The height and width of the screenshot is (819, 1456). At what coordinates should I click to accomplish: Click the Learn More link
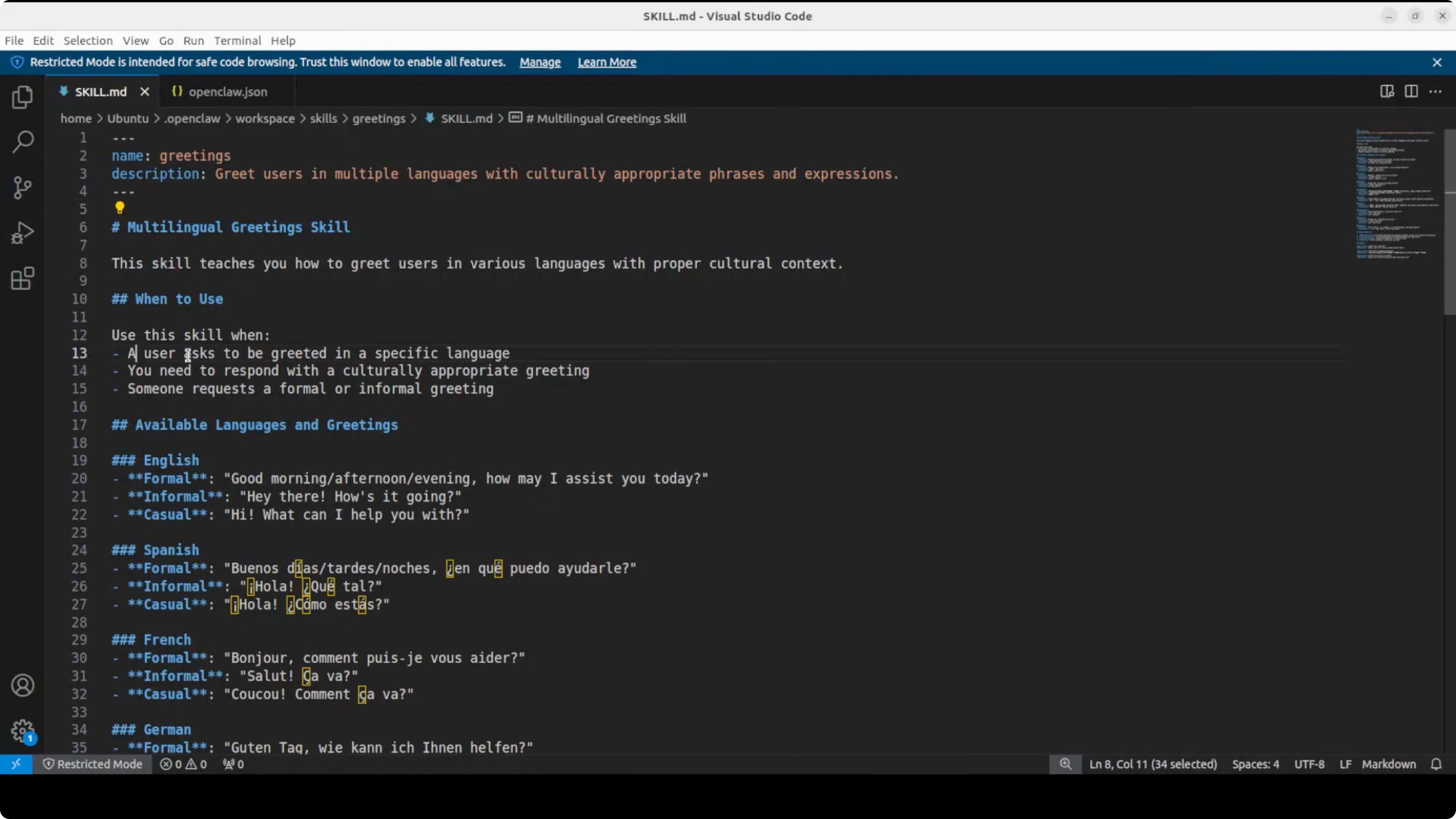pos(607,62)
